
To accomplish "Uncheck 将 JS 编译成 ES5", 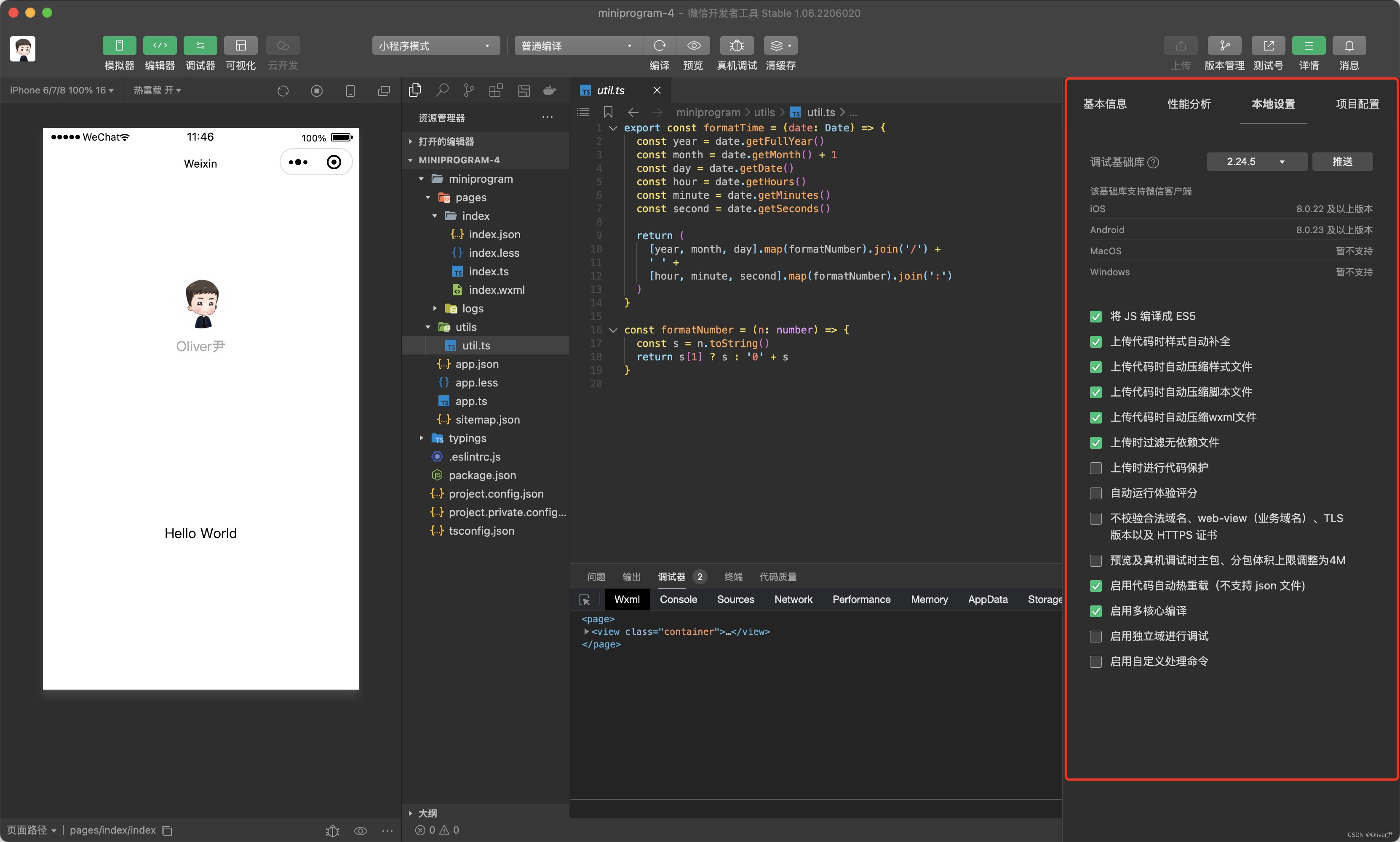I will click(1096, 317).
